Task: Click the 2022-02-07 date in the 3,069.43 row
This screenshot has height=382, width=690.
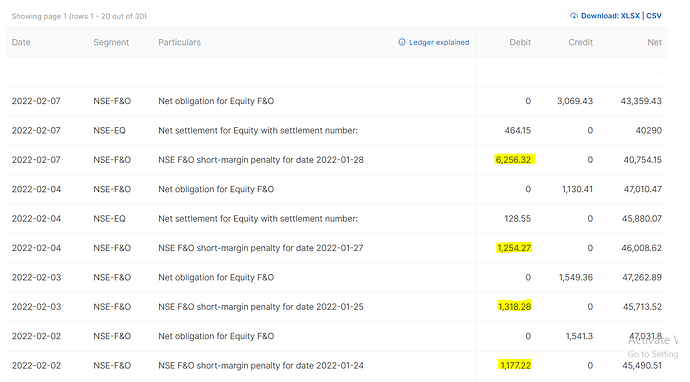Action: click(x=36, y=101)
